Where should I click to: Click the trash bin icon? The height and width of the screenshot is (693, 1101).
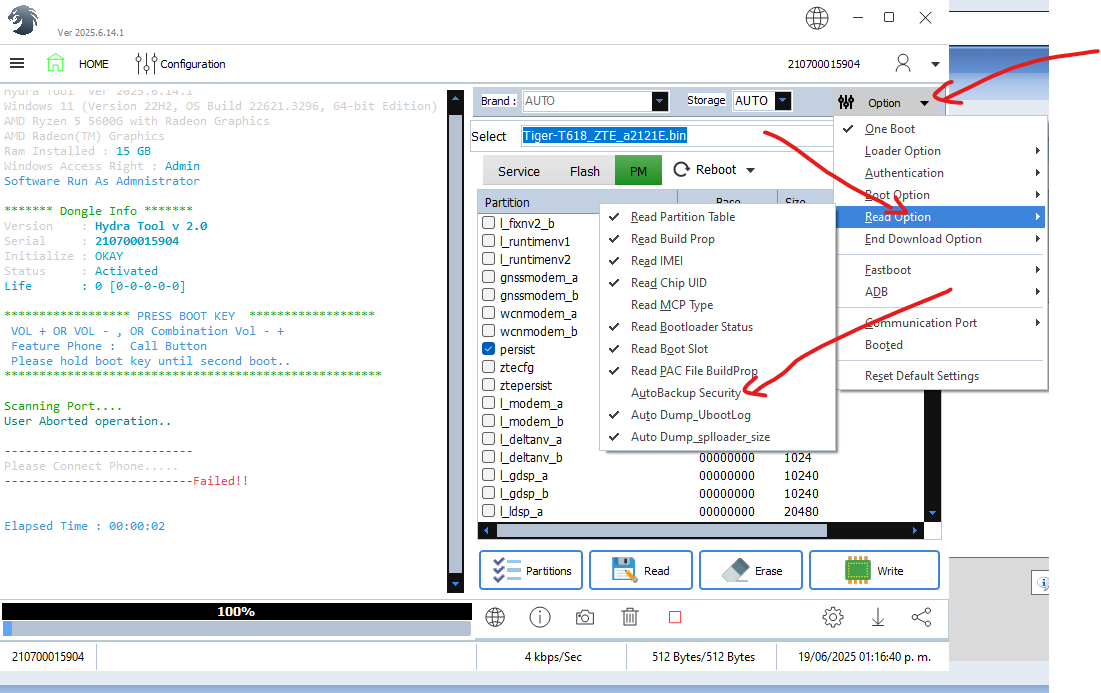click(630, 617)
